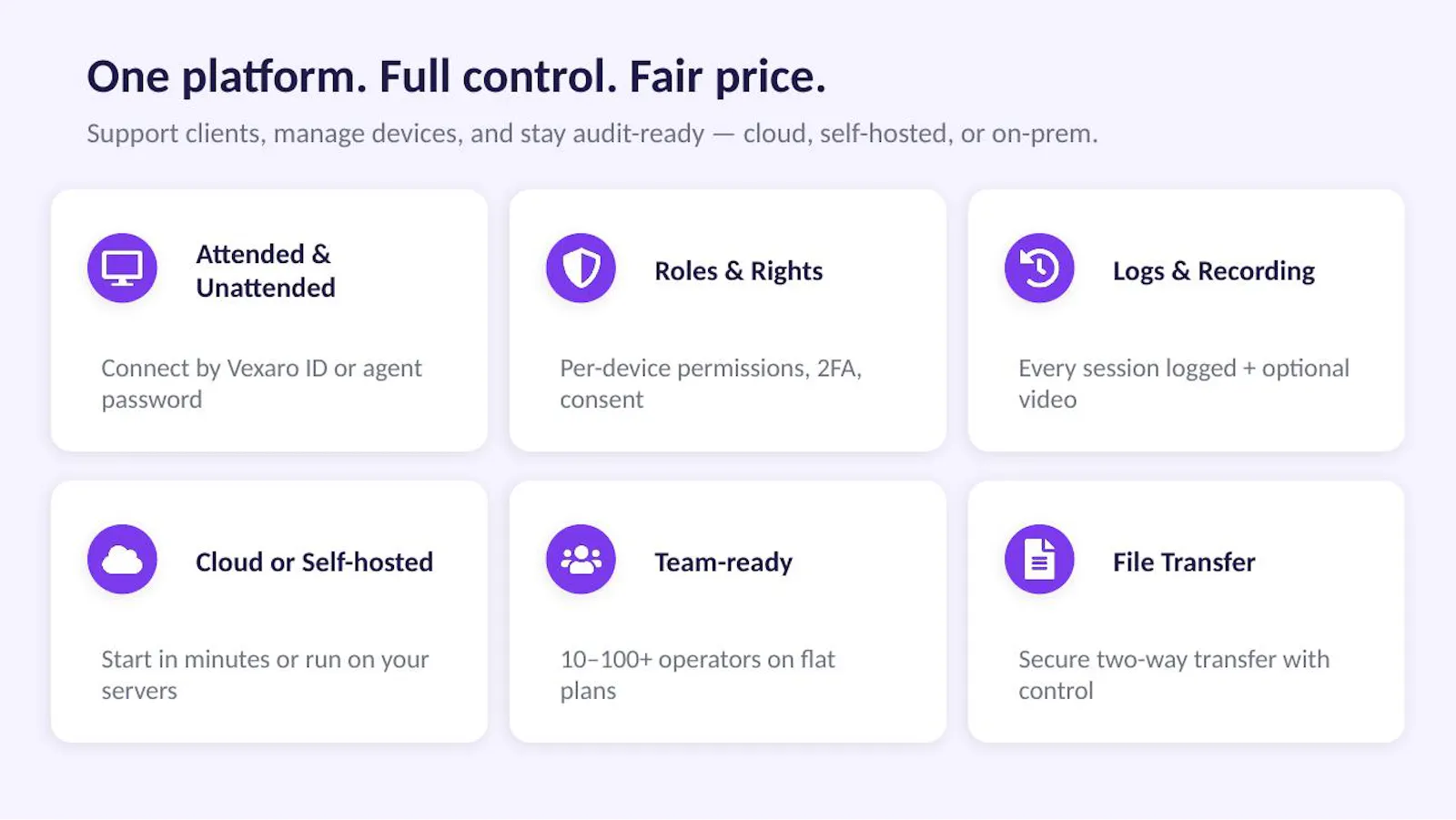Click the history clock icon for Logs & Recording
Screen dimensions: 1456x820
click(1039, 268)
